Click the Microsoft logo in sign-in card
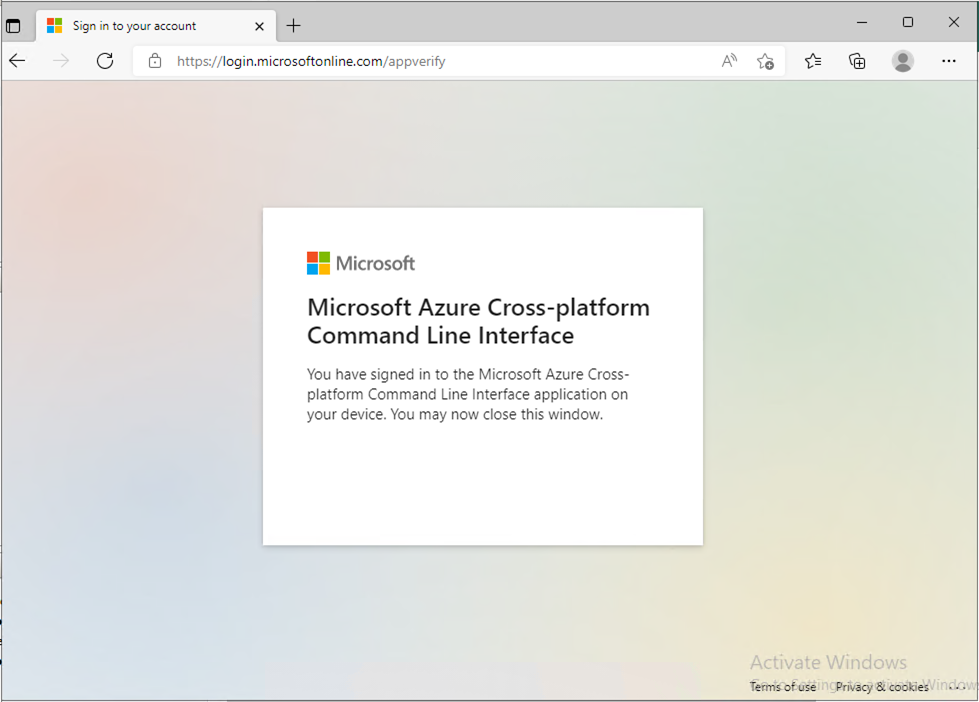The width and height of the screenshot is (979, 702). click(x=361, y=263)
